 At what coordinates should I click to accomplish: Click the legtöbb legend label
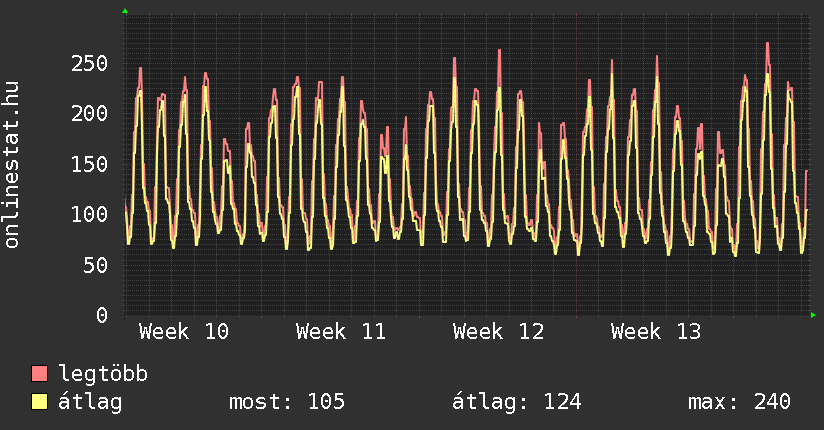coord(104,375)
